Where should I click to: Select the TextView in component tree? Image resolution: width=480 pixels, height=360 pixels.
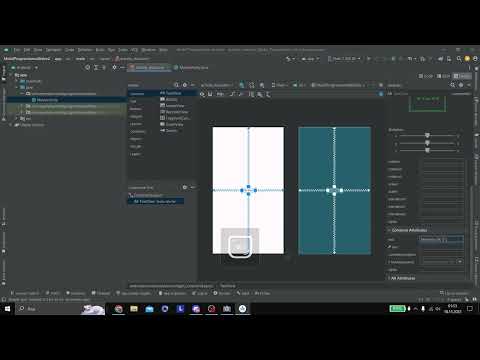point(156,202)
